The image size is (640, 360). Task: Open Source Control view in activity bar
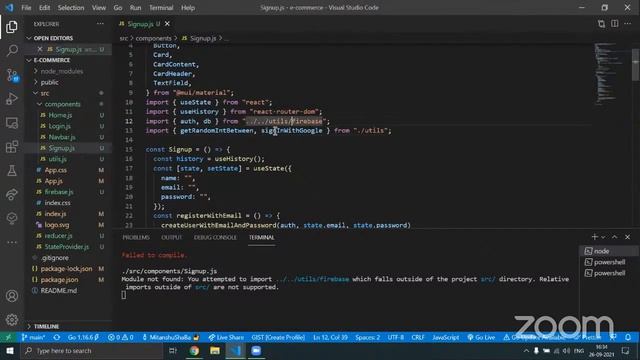click(12, 75)
